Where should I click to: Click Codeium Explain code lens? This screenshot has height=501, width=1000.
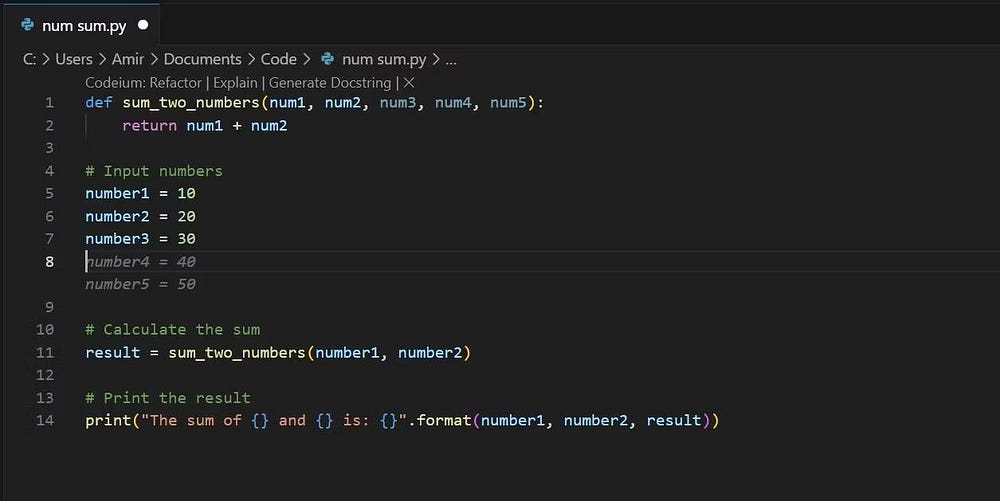point(235,83)
